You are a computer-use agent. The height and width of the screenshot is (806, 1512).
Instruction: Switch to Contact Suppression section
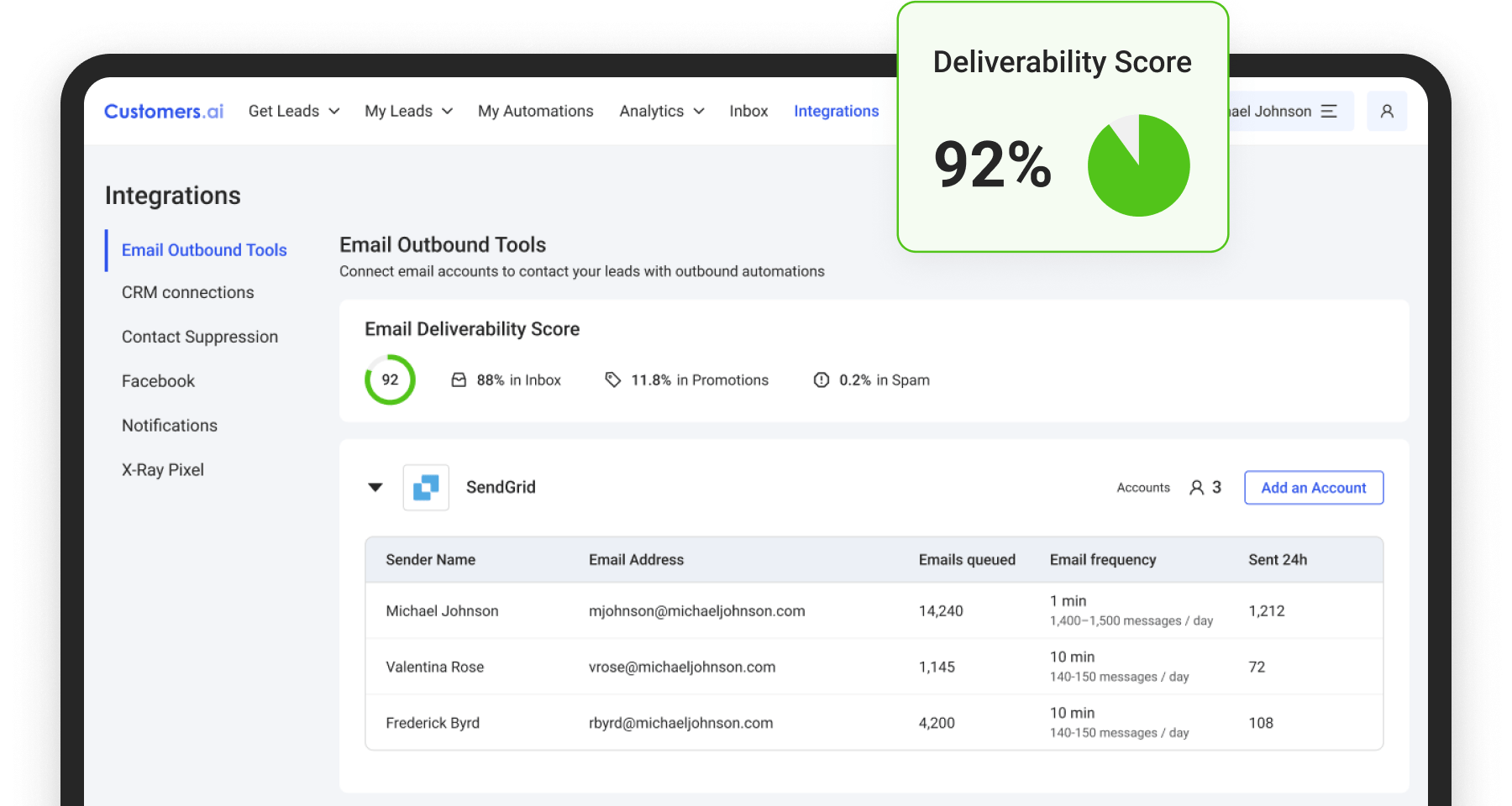(199, 337)
